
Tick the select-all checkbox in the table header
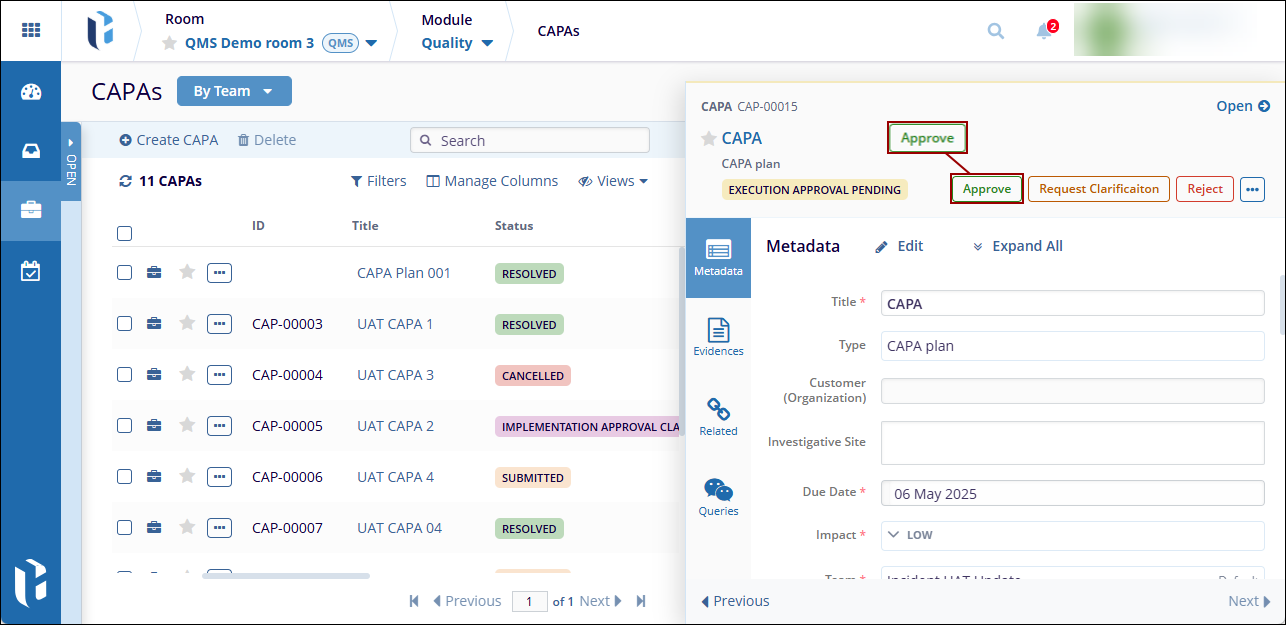tap(125, 233)
